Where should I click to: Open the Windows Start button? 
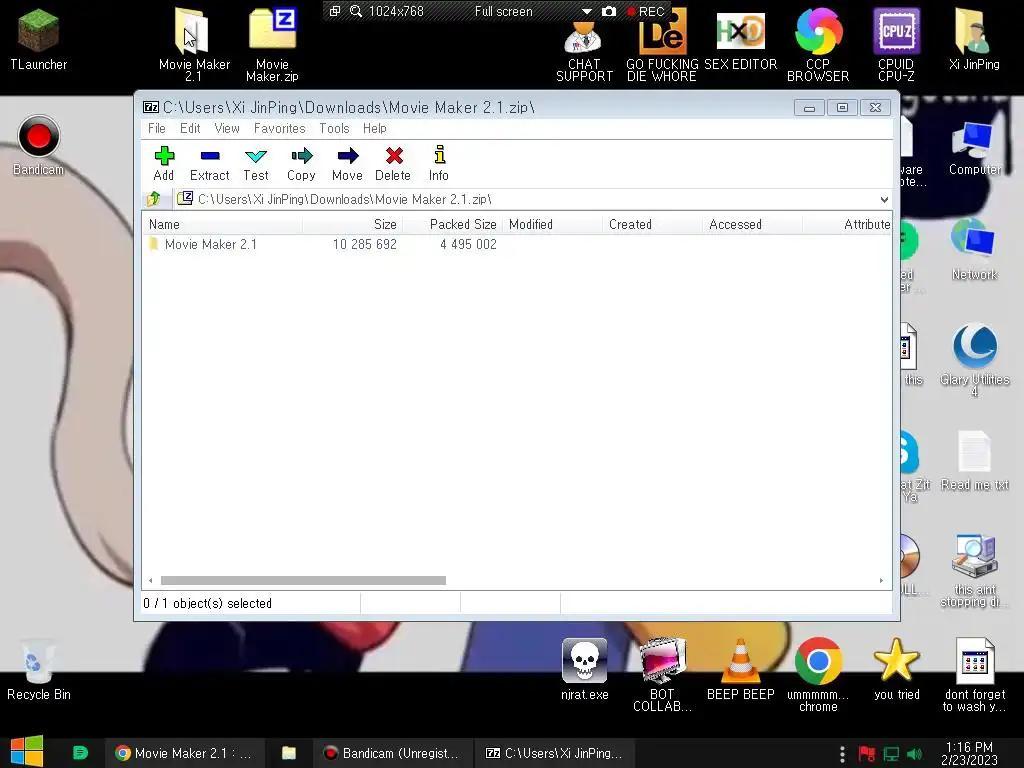pyautogui.click(x=27, y=752)
